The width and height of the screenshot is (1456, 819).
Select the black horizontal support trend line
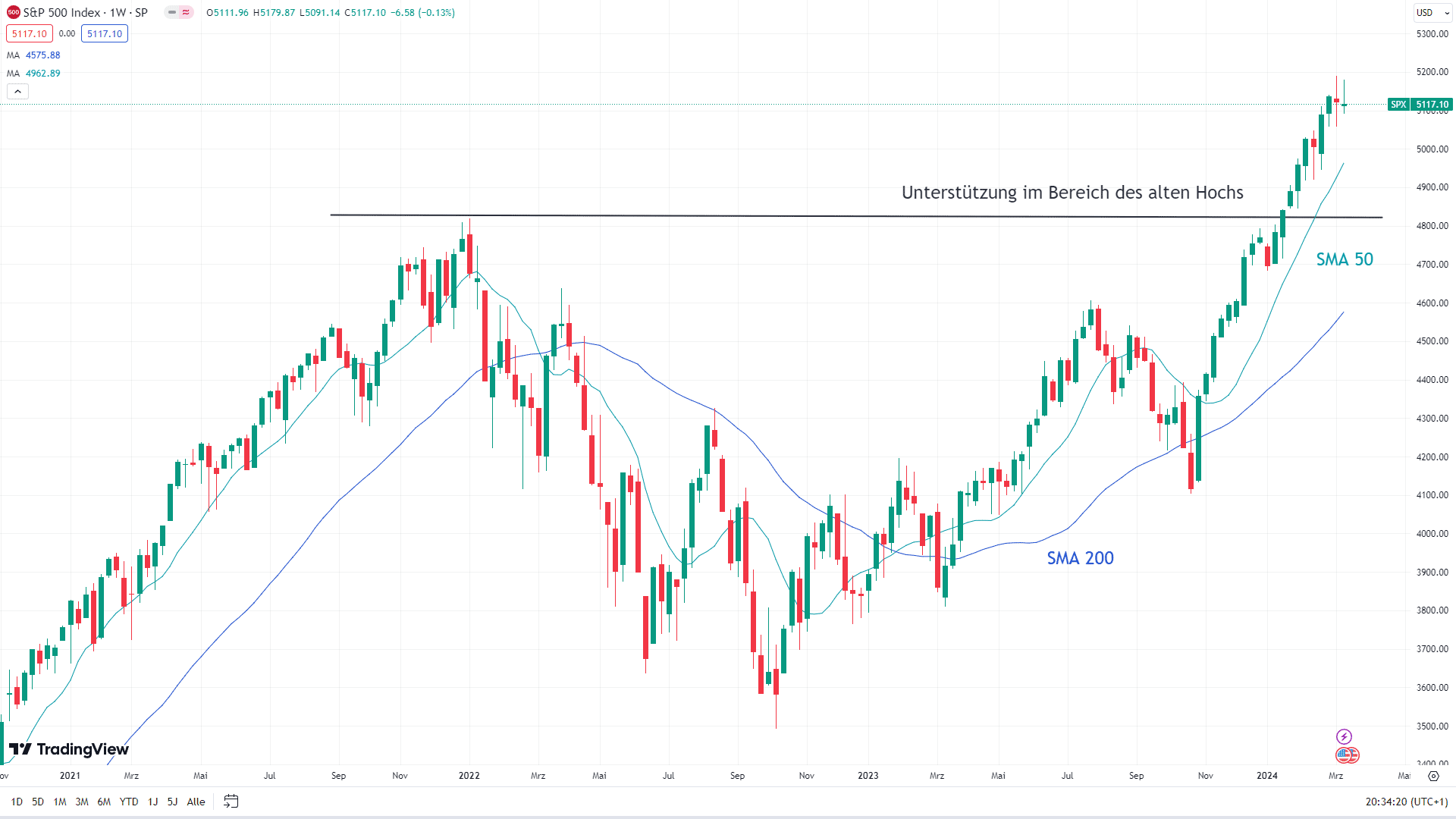856,216
